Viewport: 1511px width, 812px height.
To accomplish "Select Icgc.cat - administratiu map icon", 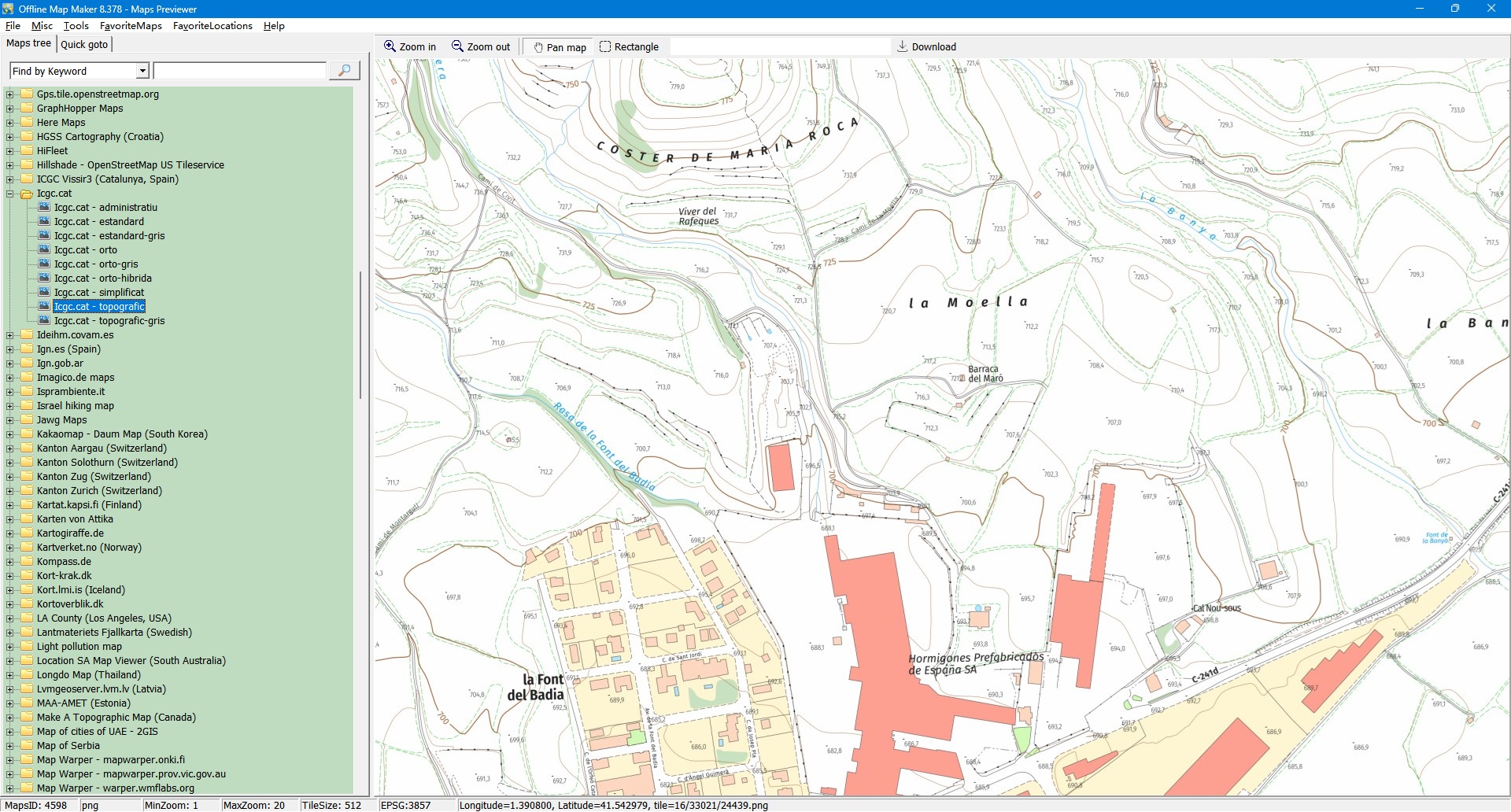I will [44, 208].
